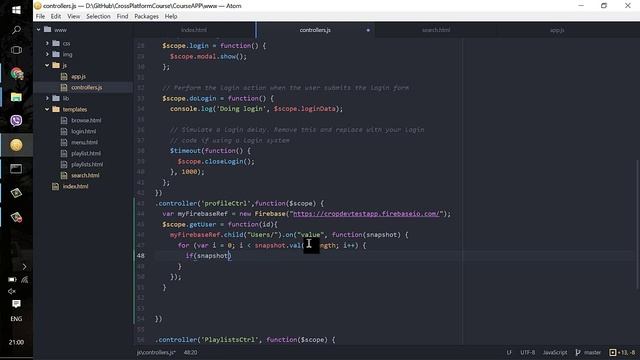Click the 21:00 taskbar clock
This screenshot has height=360, width=640.
[x=16, y=342]
